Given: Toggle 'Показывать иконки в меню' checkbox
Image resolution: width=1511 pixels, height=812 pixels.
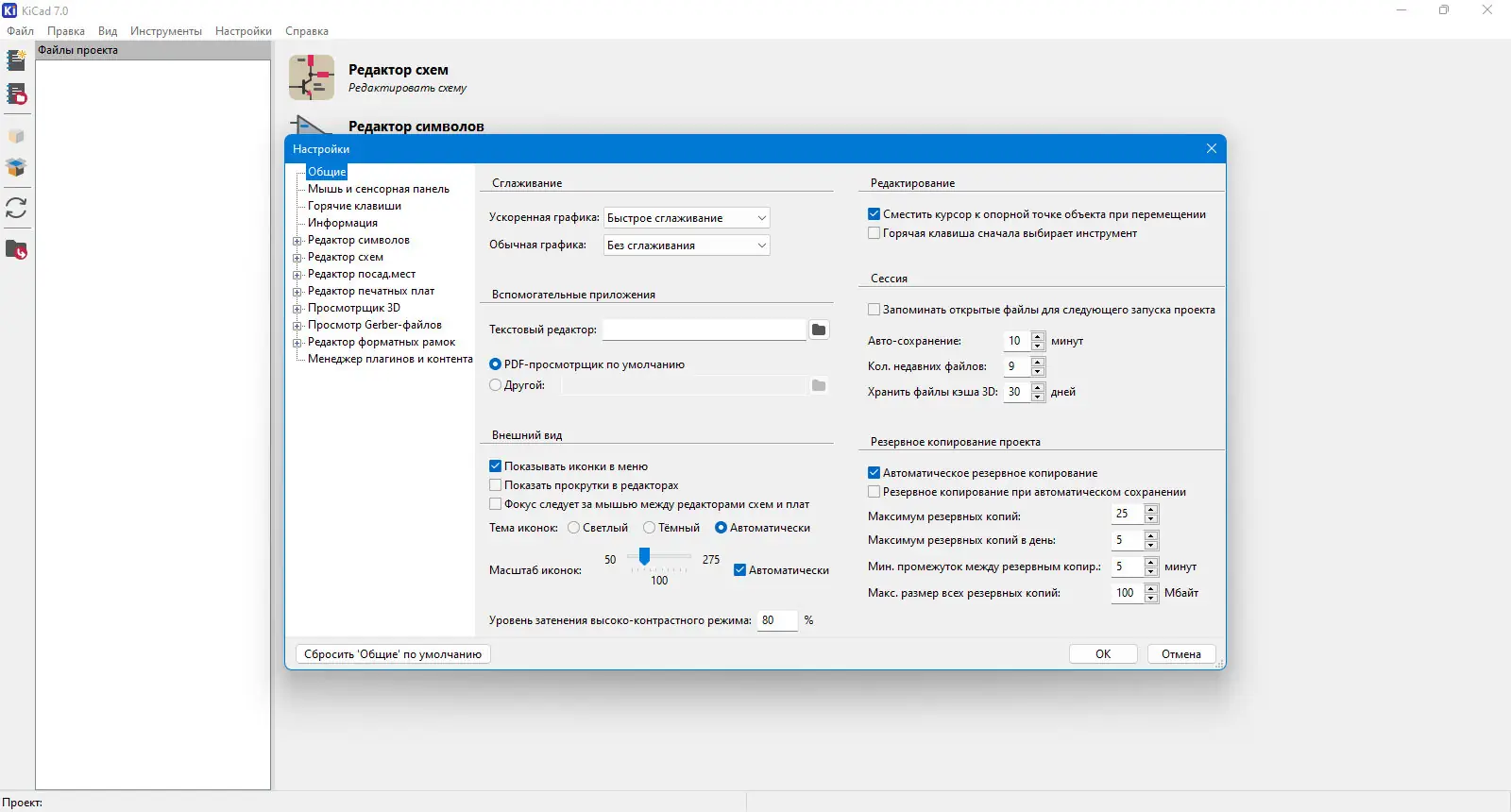Looking at the screenshot, I should pos(495,466).
